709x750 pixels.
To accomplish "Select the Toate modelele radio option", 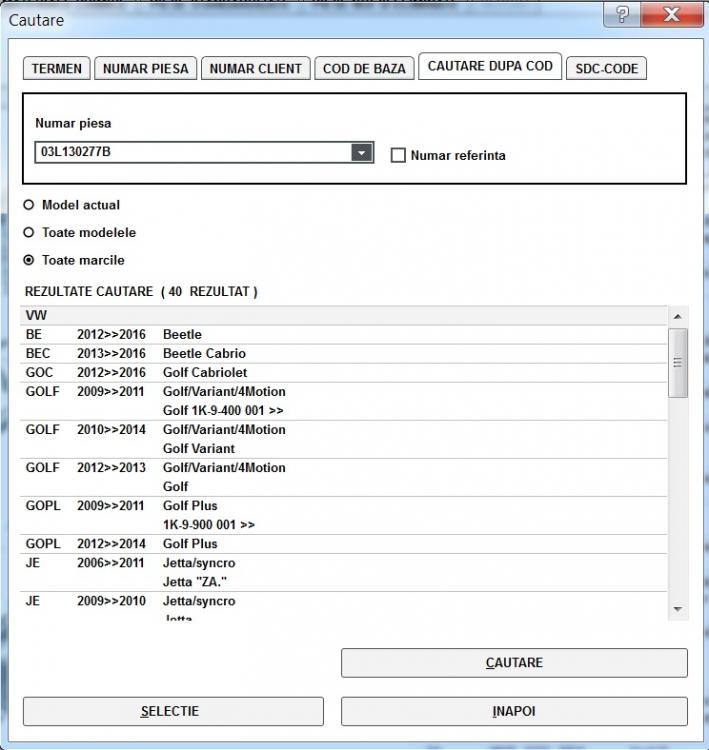I will [x=29, y=233].
